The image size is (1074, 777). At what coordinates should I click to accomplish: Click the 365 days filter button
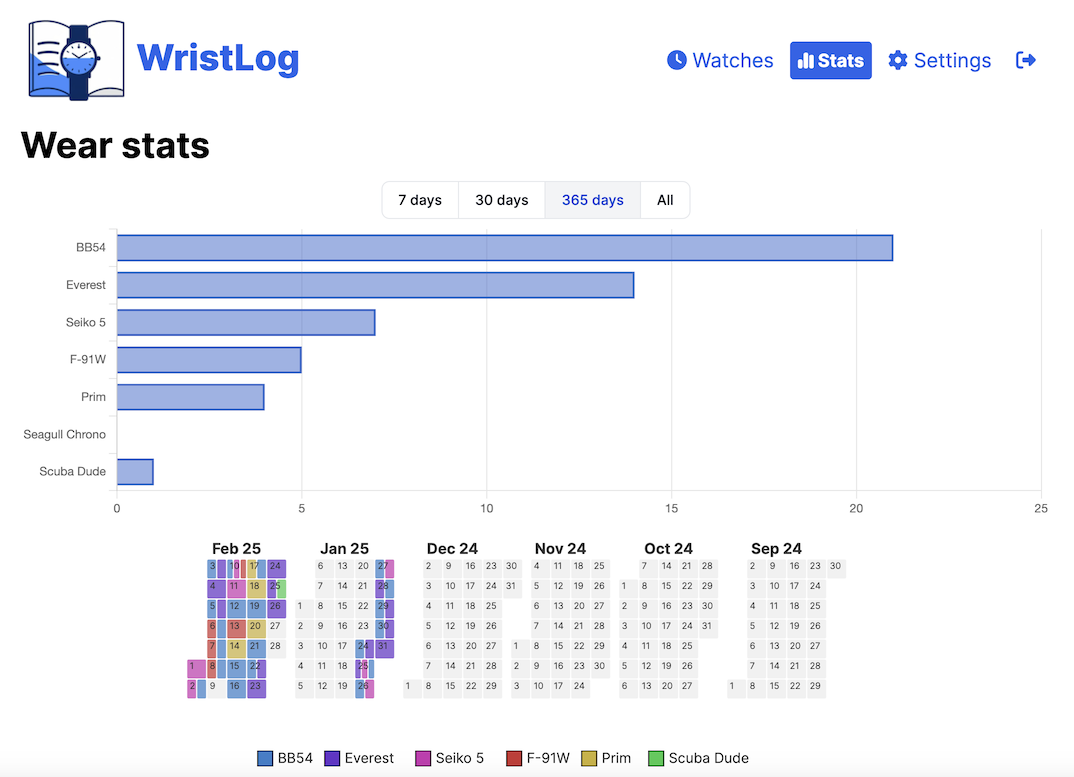592,200
